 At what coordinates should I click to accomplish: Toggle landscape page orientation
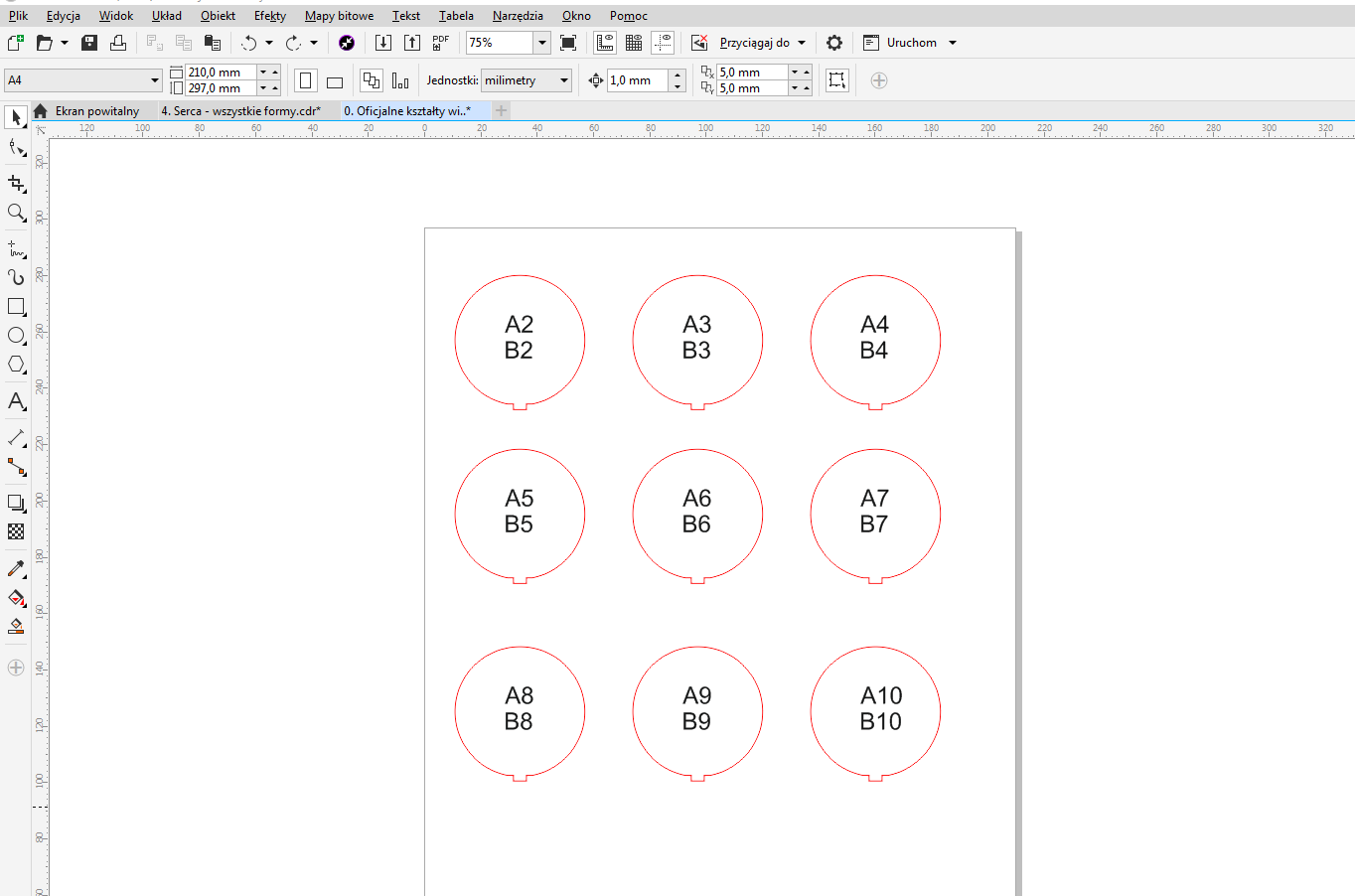[x=335, y=81]
